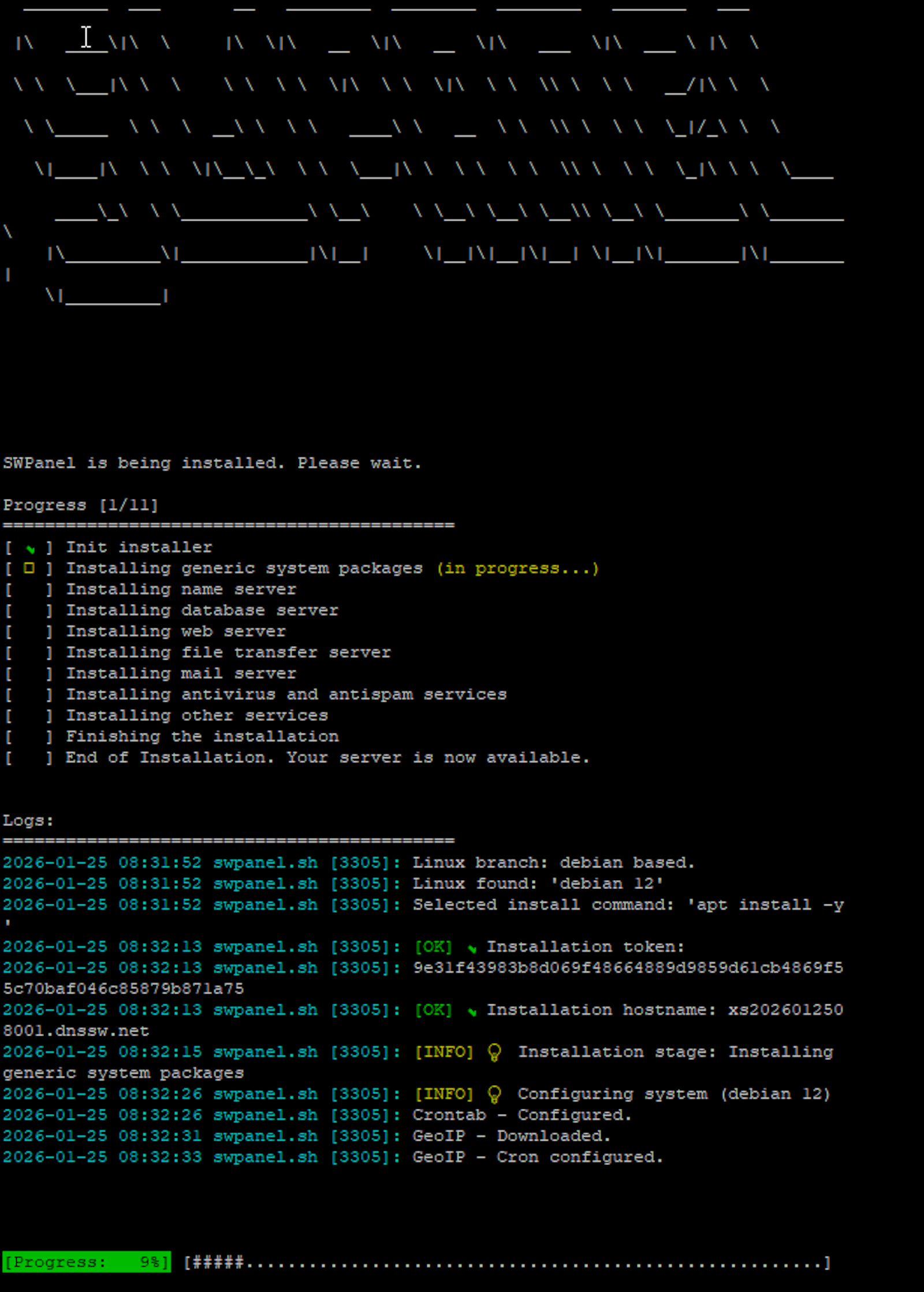The height and width of the screenshot is (1292, 924).
Task: Click the hostname xs202601250 text
Action: pyautogui.click(x=785, y=1010)
